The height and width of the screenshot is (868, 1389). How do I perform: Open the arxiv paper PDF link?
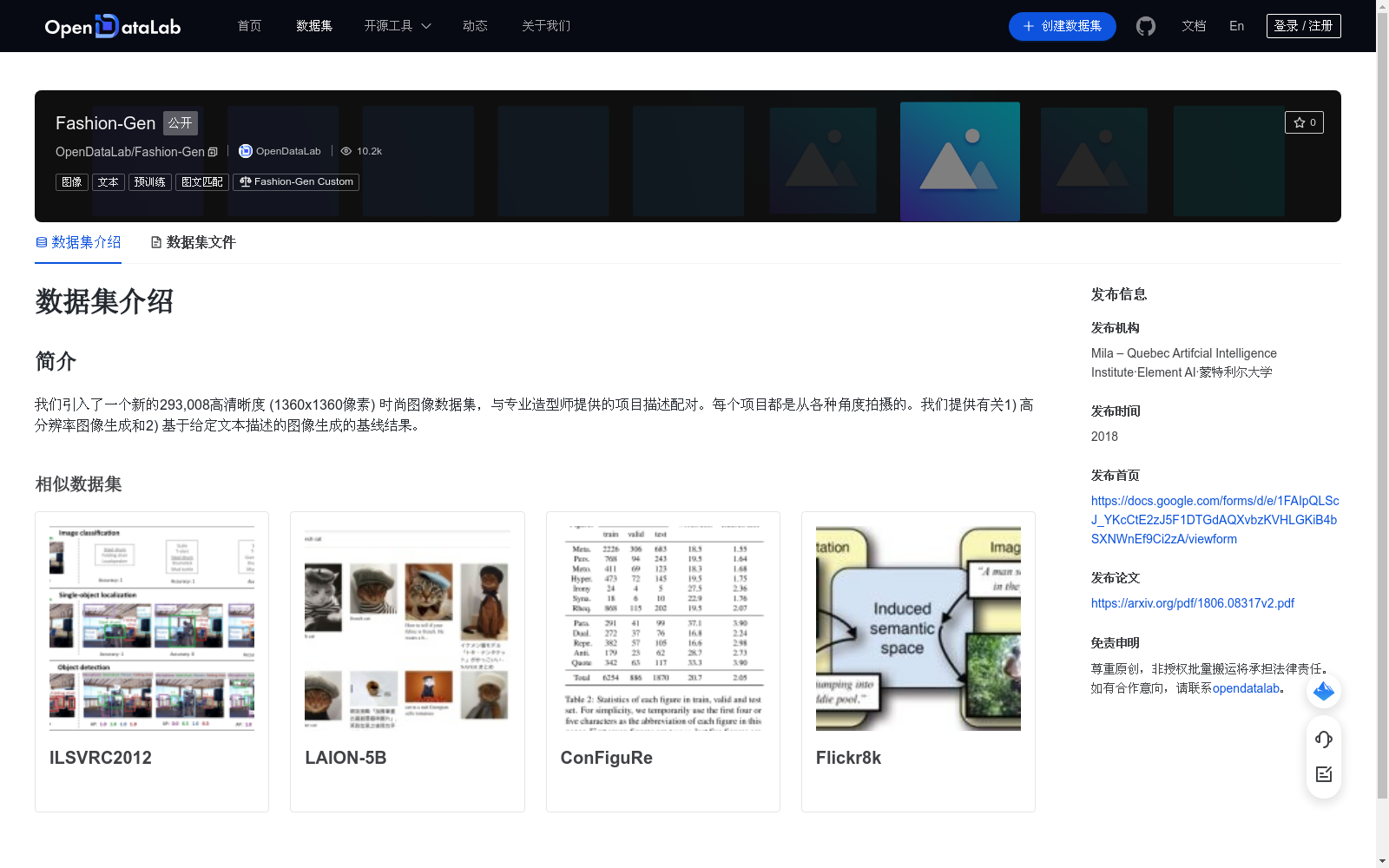(x=1193, y=603)
